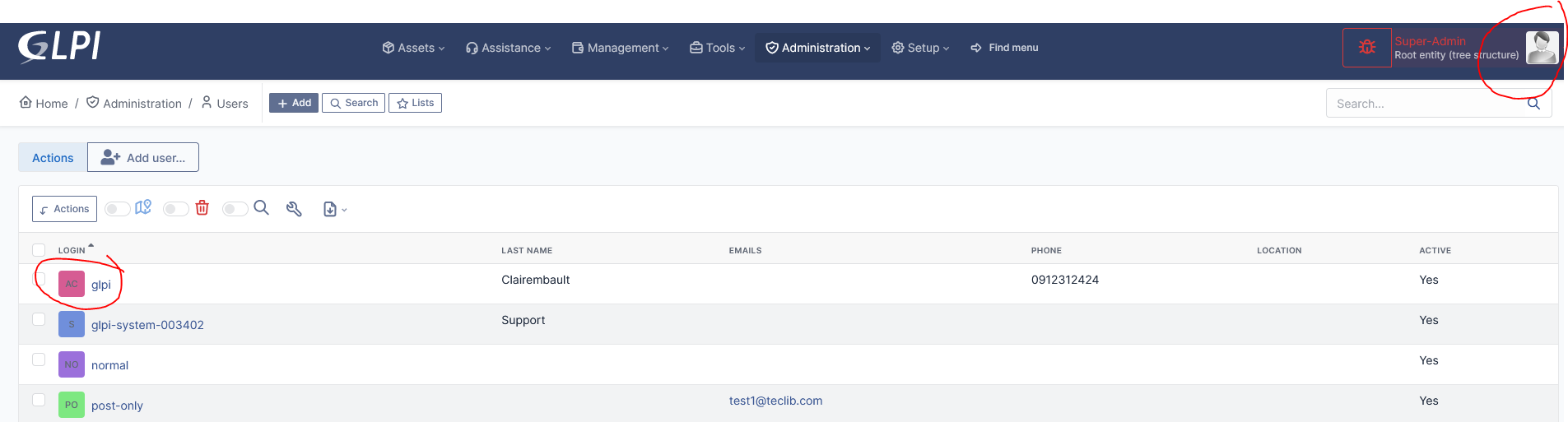
Task: Open the normal user link
Action: pos(109,365)
